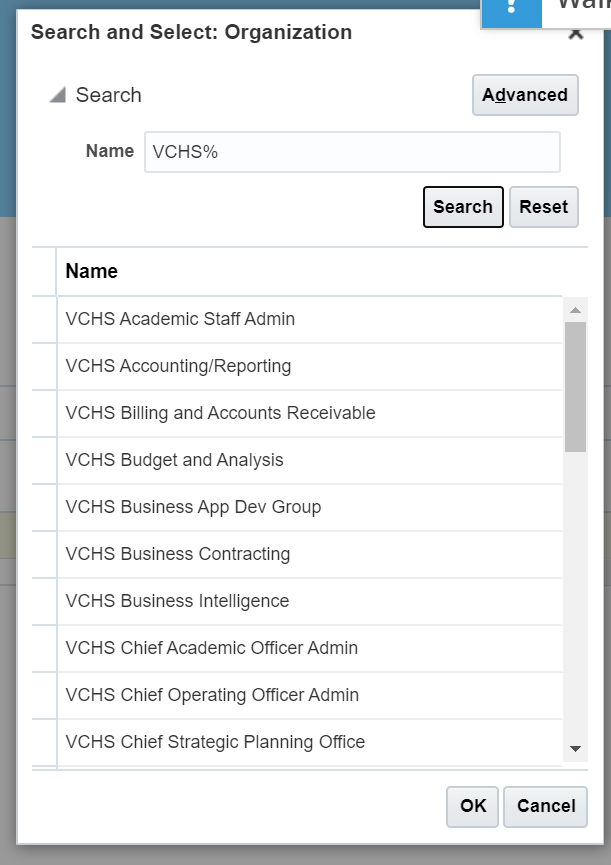Reset the search criteria
Viewport: 611px width, 865px height.
pyautogui.click(x=543, y=207)
